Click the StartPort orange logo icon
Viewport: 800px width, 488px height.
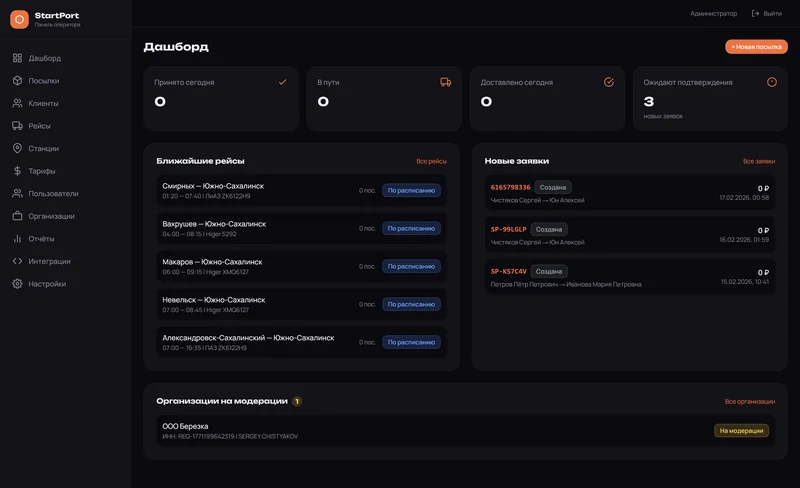(19, 19)
